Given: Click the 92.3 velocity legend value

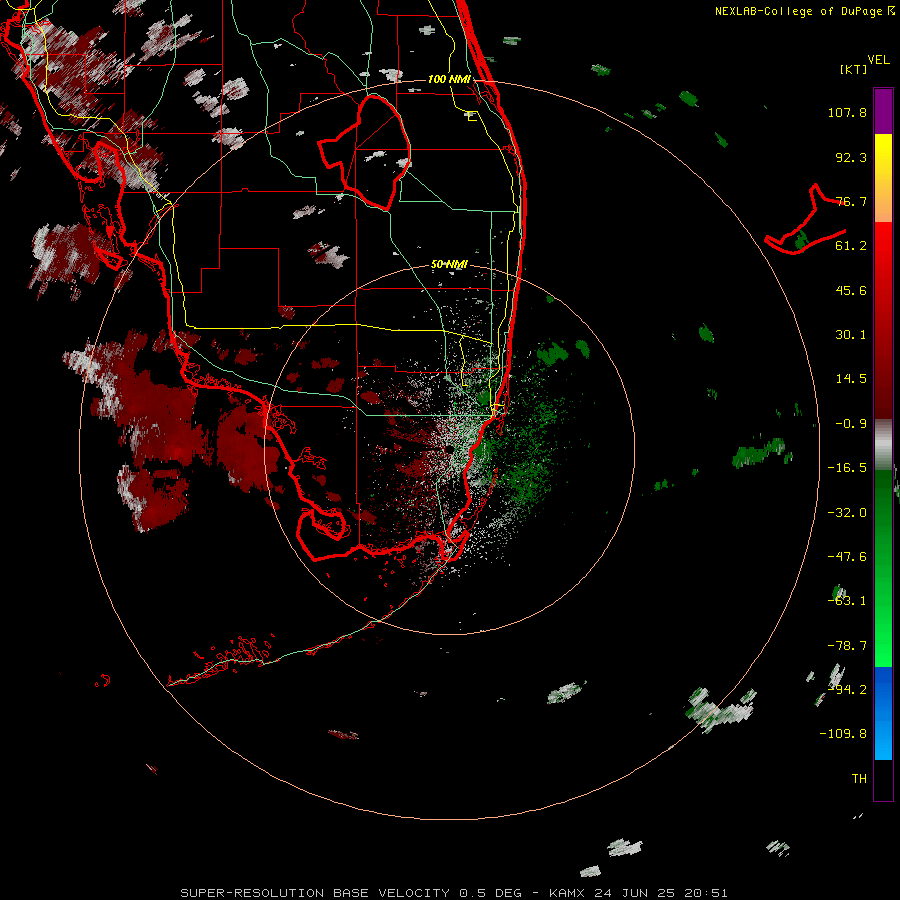Looking at the screenshot, I should pos(851,157).
